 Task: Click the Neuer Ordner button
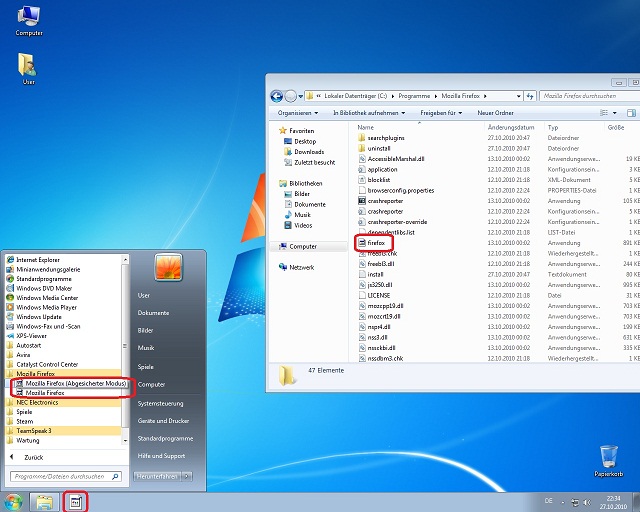496,113
